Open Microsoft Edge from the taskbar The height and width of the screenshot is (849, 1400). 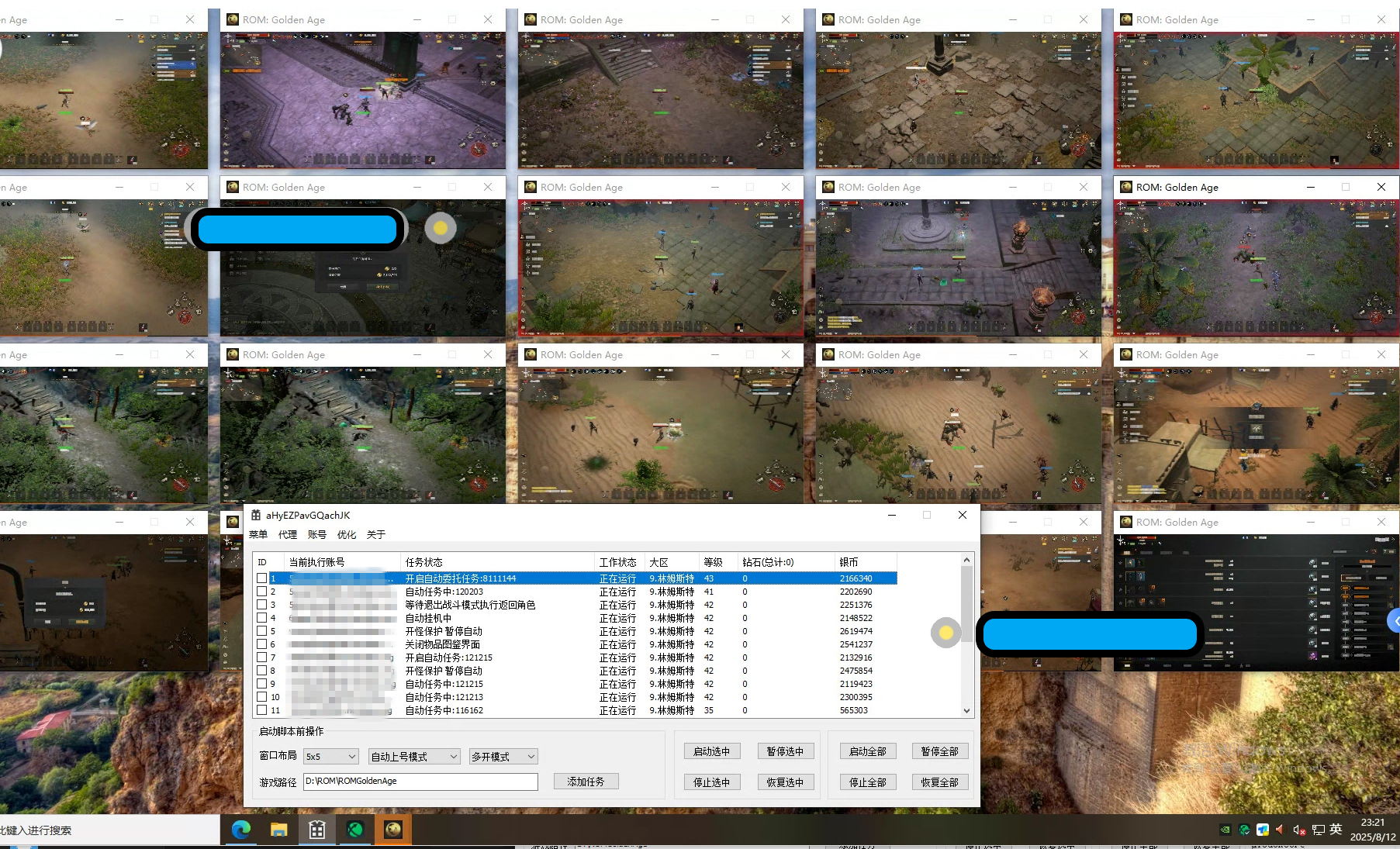[241, 830]
